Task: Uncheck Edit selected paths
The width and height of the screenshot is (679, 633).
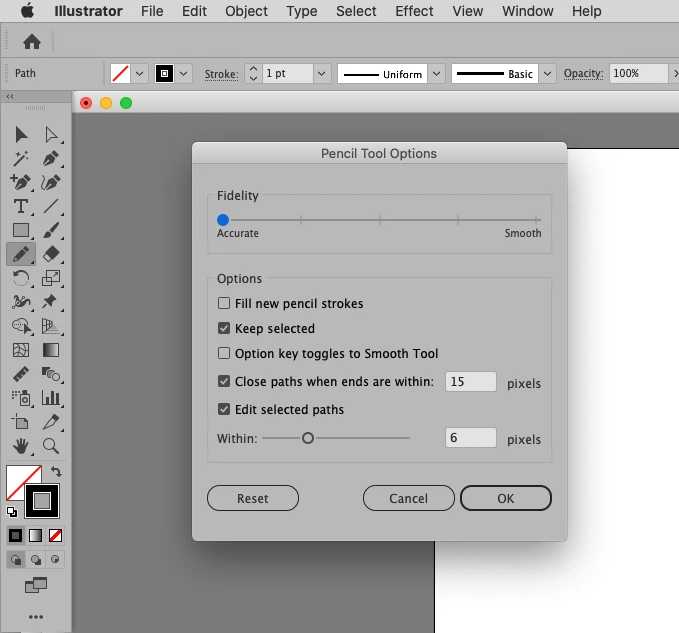Action: pyautogui.click(x=224, y=409)
